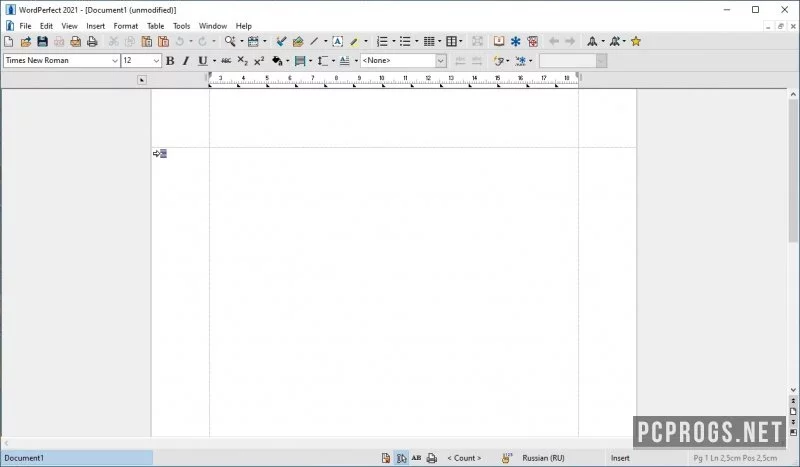
Task: Click the scroll down arrow of the vertical scrollbar
Action: click(x=793, y=390)
